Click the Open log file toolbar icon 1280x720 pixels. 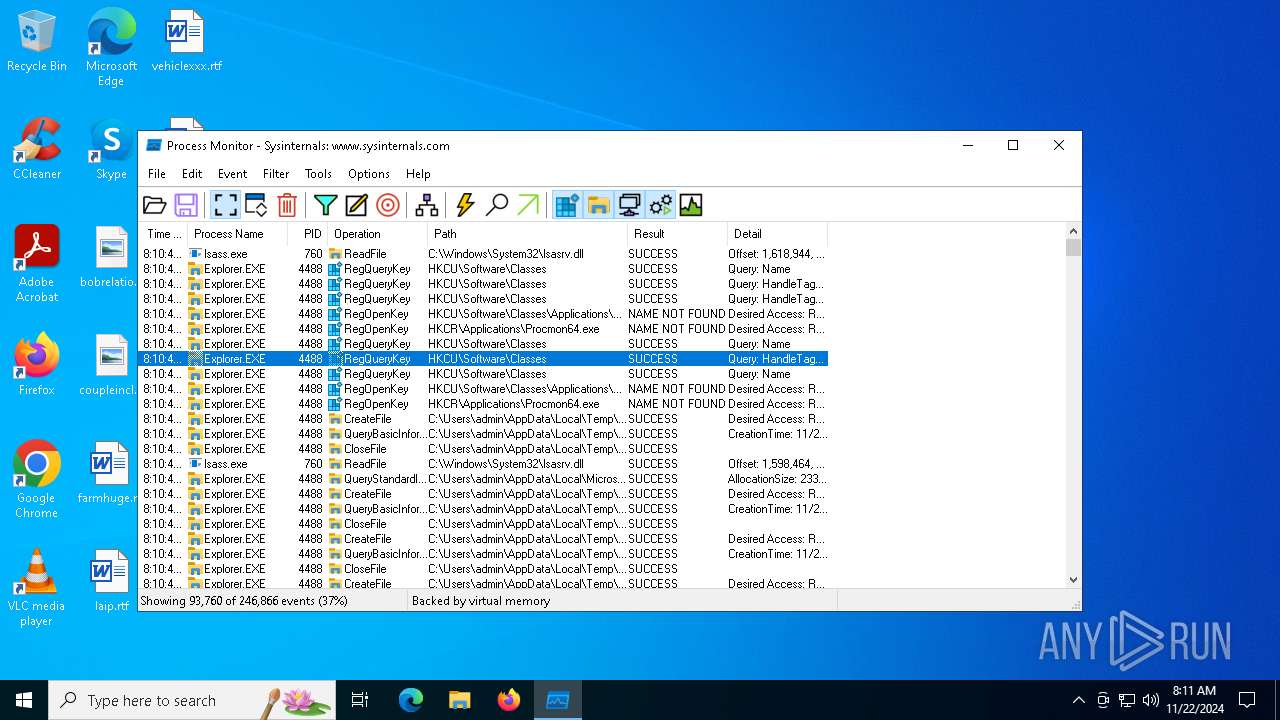click(x=155, y=205)
